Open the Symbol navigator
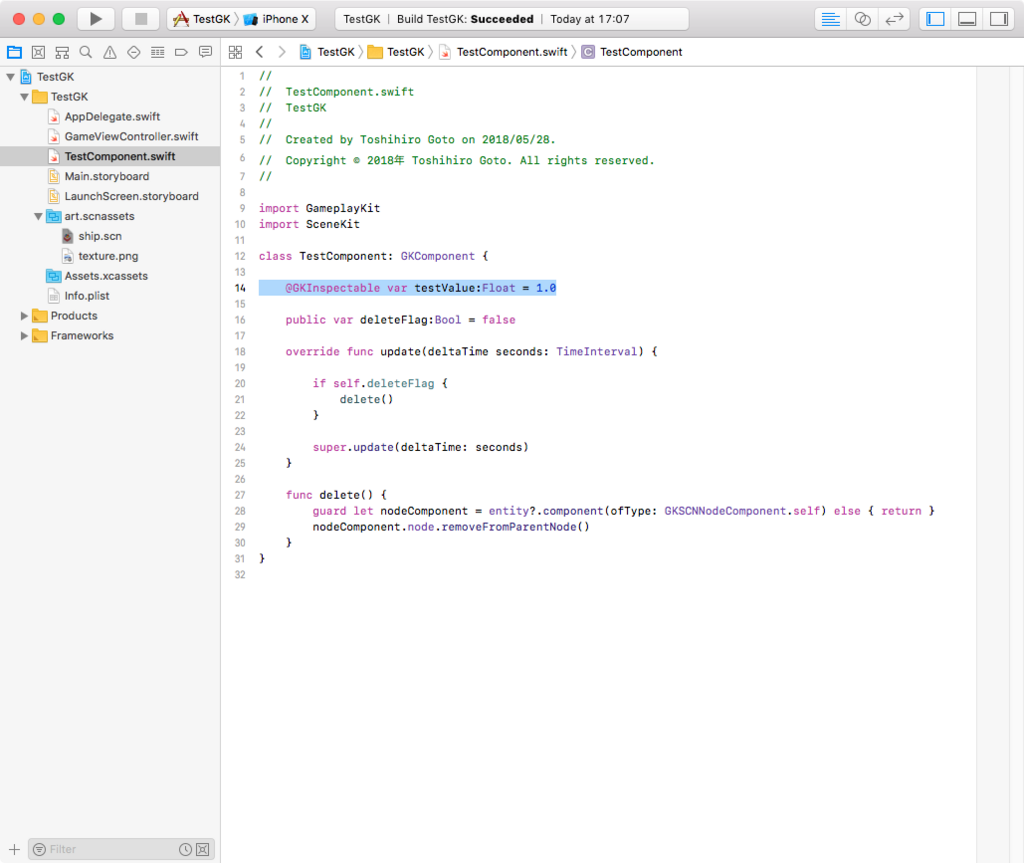 pyautogui.click(x=62, y=52)
